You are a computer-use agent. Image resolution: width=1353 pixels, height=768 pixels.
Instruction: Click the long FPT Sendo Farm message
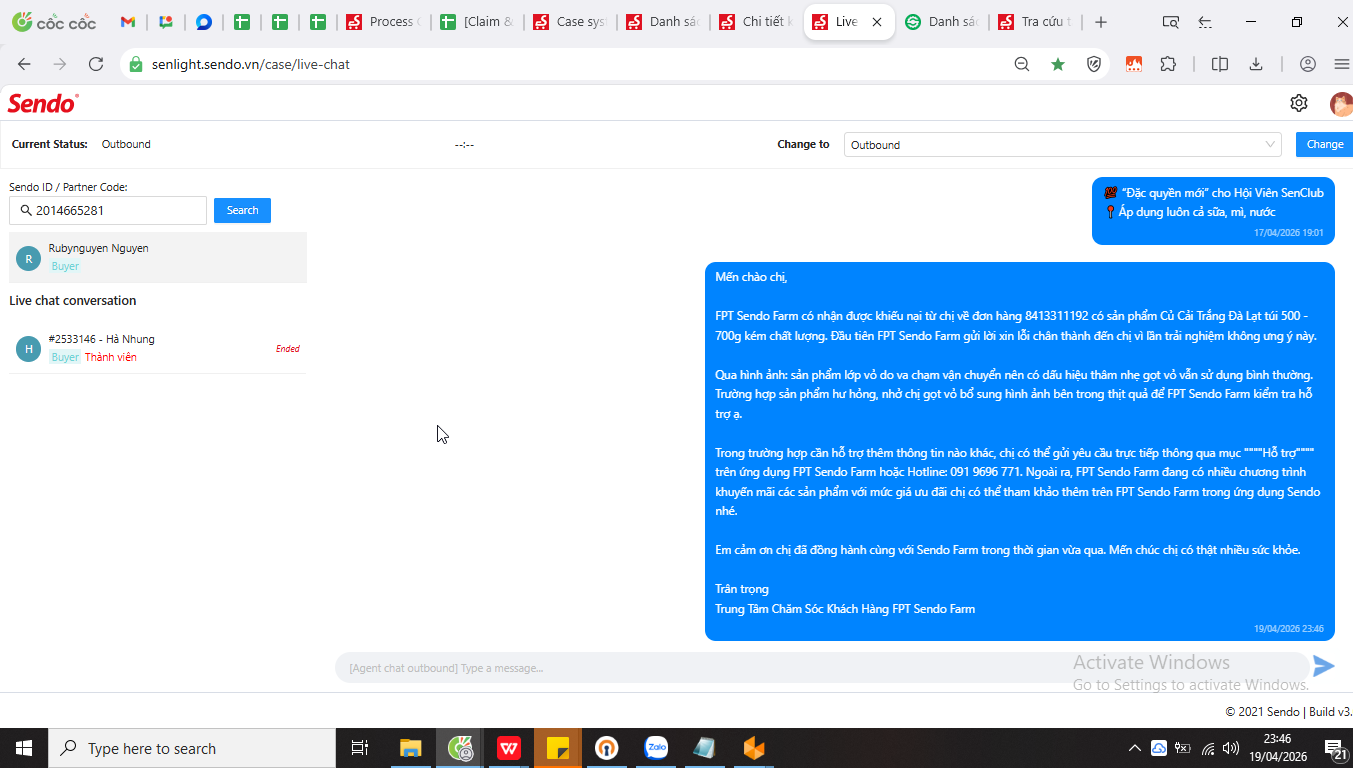pos(1020,451)
